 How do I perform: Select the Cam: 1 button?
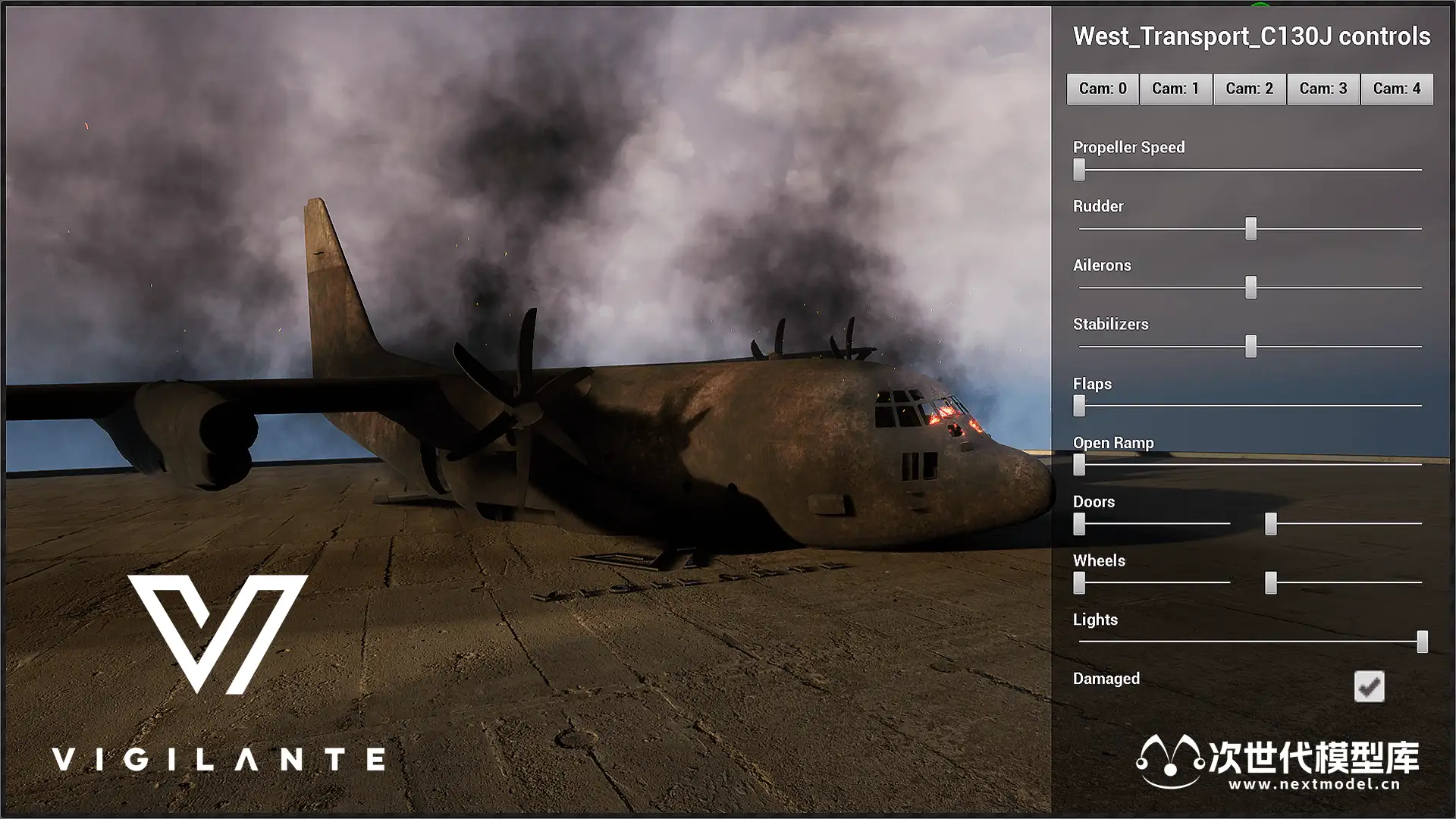(1175, 89)
